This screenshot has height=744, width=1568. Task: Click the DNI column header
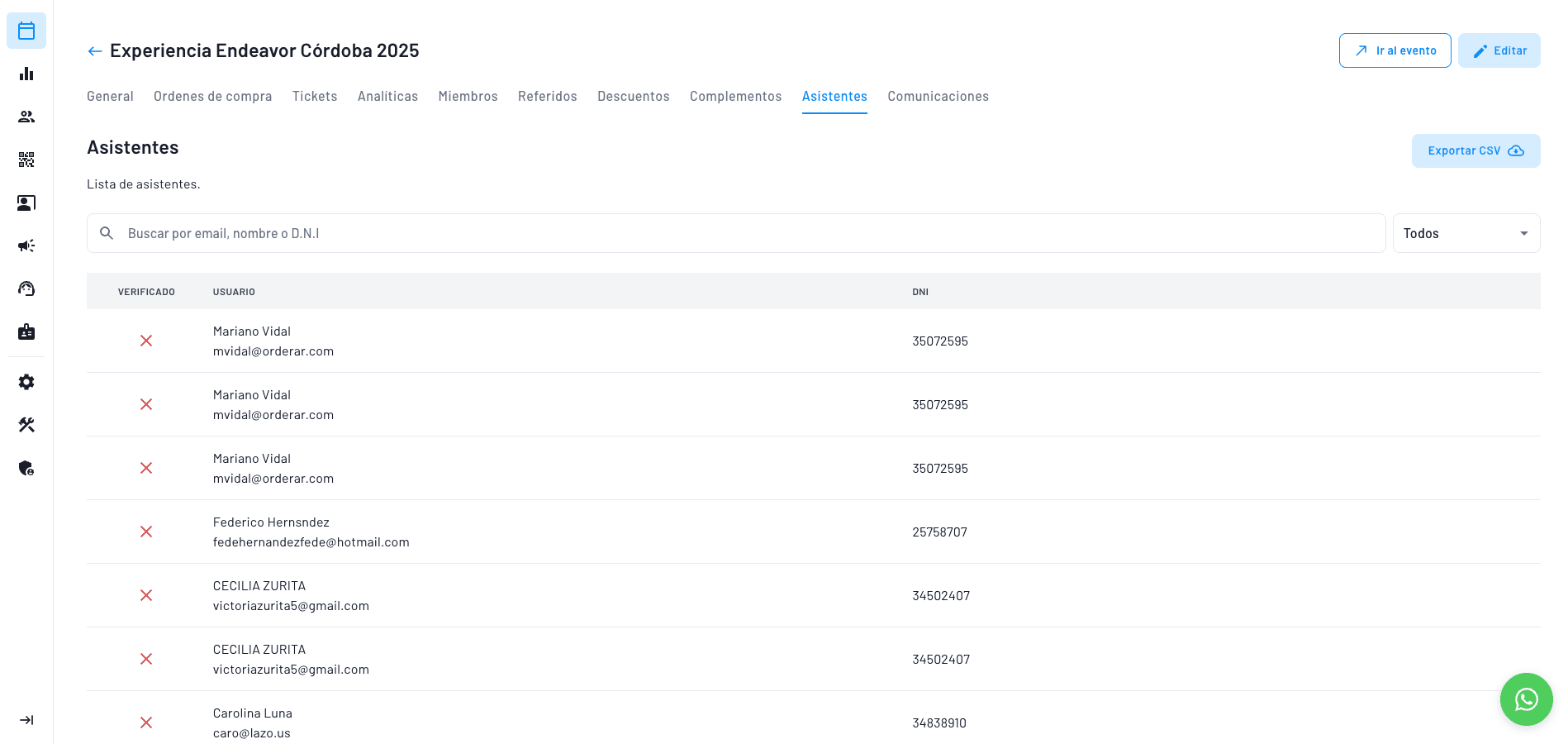(x=920, y=292)
